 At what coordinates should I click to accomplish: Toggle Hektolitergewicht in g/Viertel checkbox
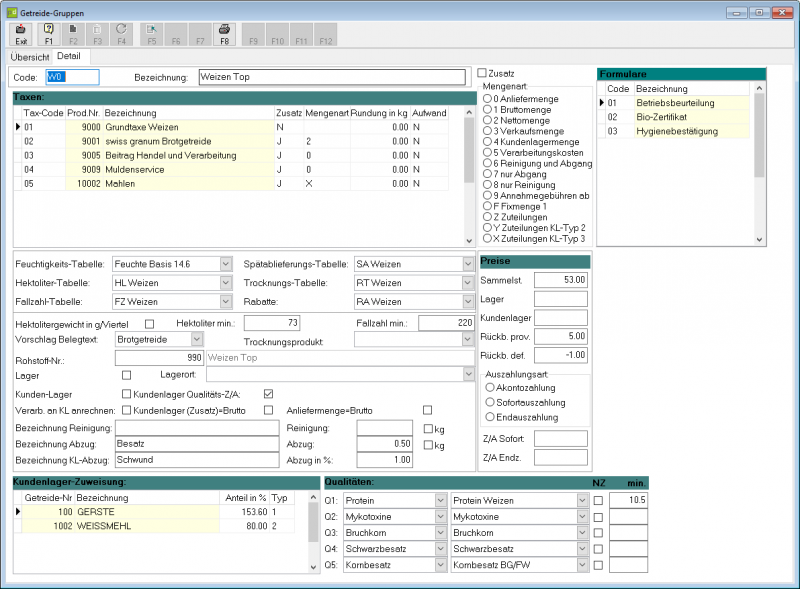click(x=149, y=324)
